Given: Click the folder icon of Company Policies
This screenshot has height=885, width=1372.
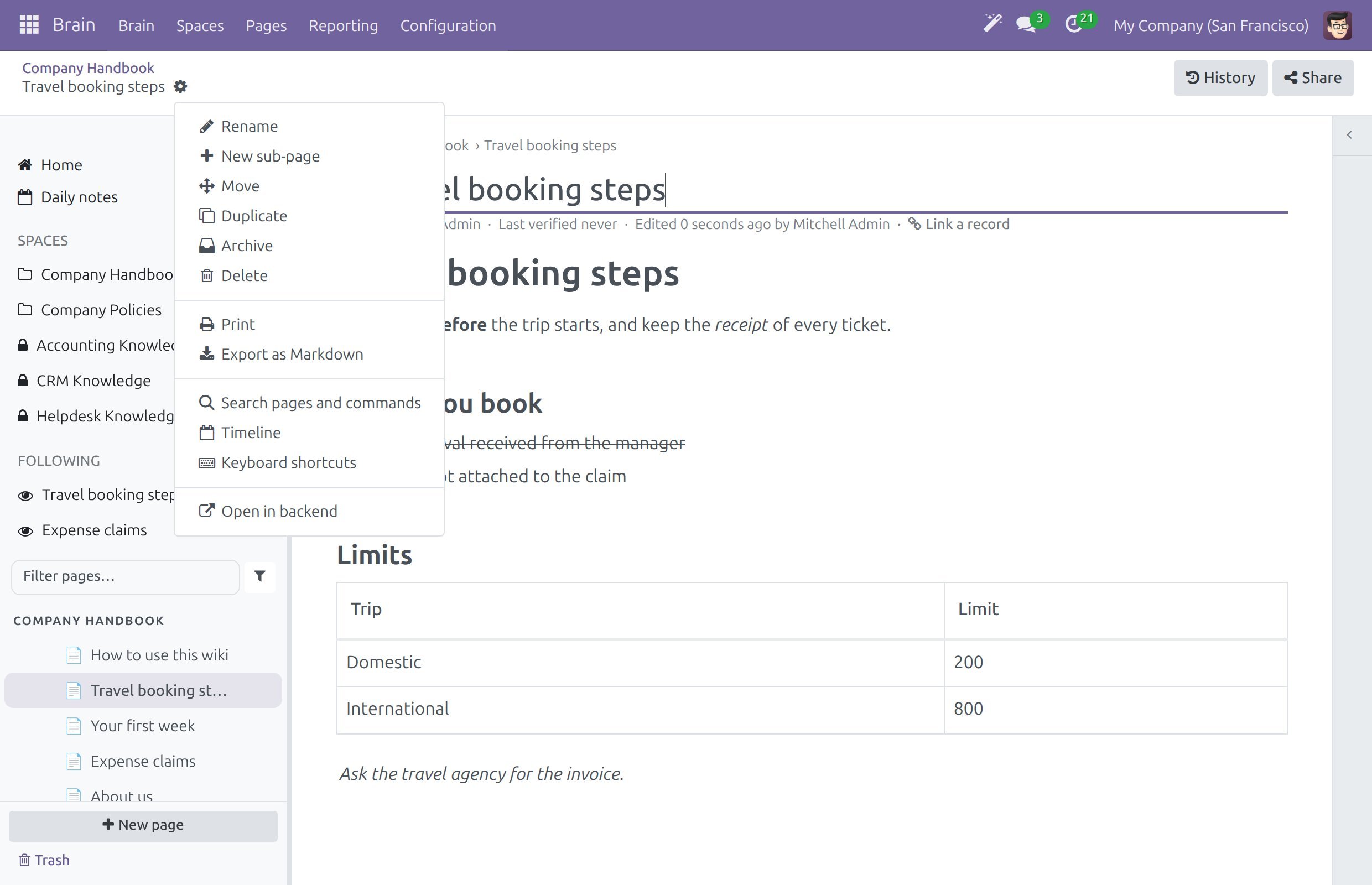Looking at the screenshot, I should click(25, 310).
